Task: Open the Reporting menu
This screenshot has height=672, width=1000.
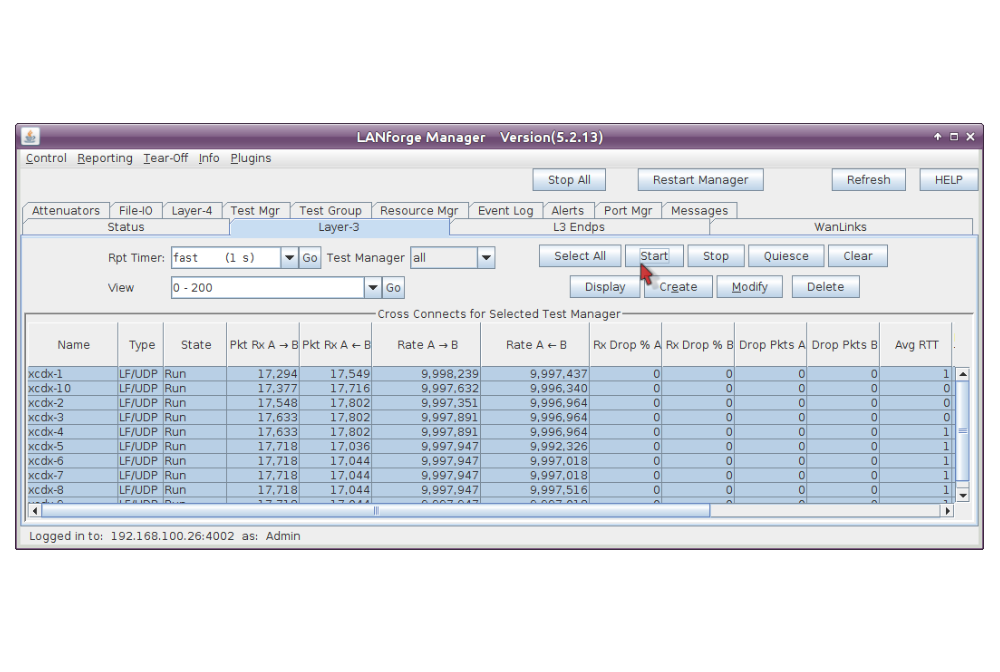Action: click(x=105, y=158)
